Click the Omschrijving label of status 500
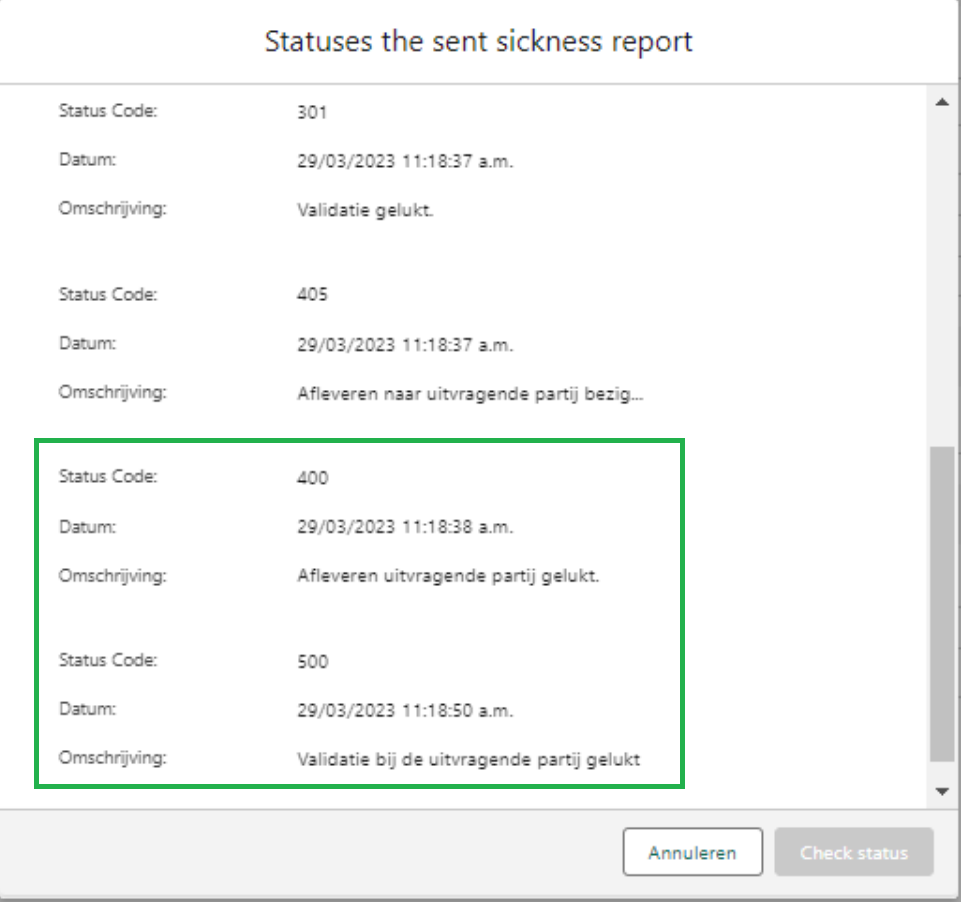 click(113, 758)
